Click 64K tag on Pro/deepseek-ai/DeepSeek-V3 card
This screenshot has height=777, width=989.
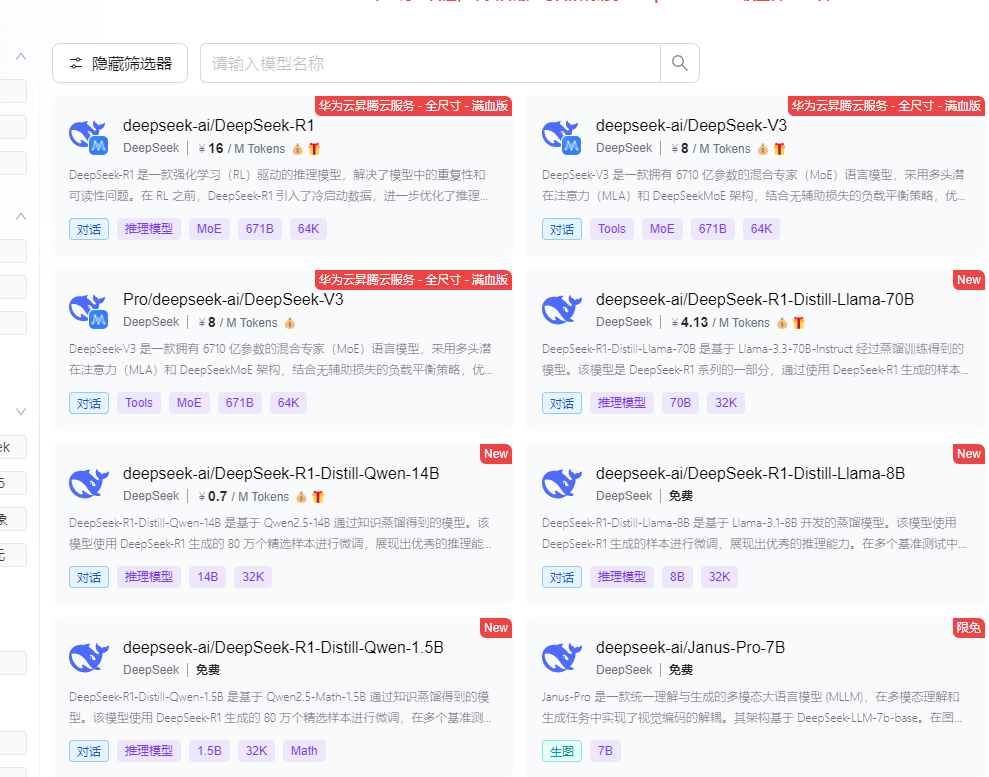click(288, 403)
